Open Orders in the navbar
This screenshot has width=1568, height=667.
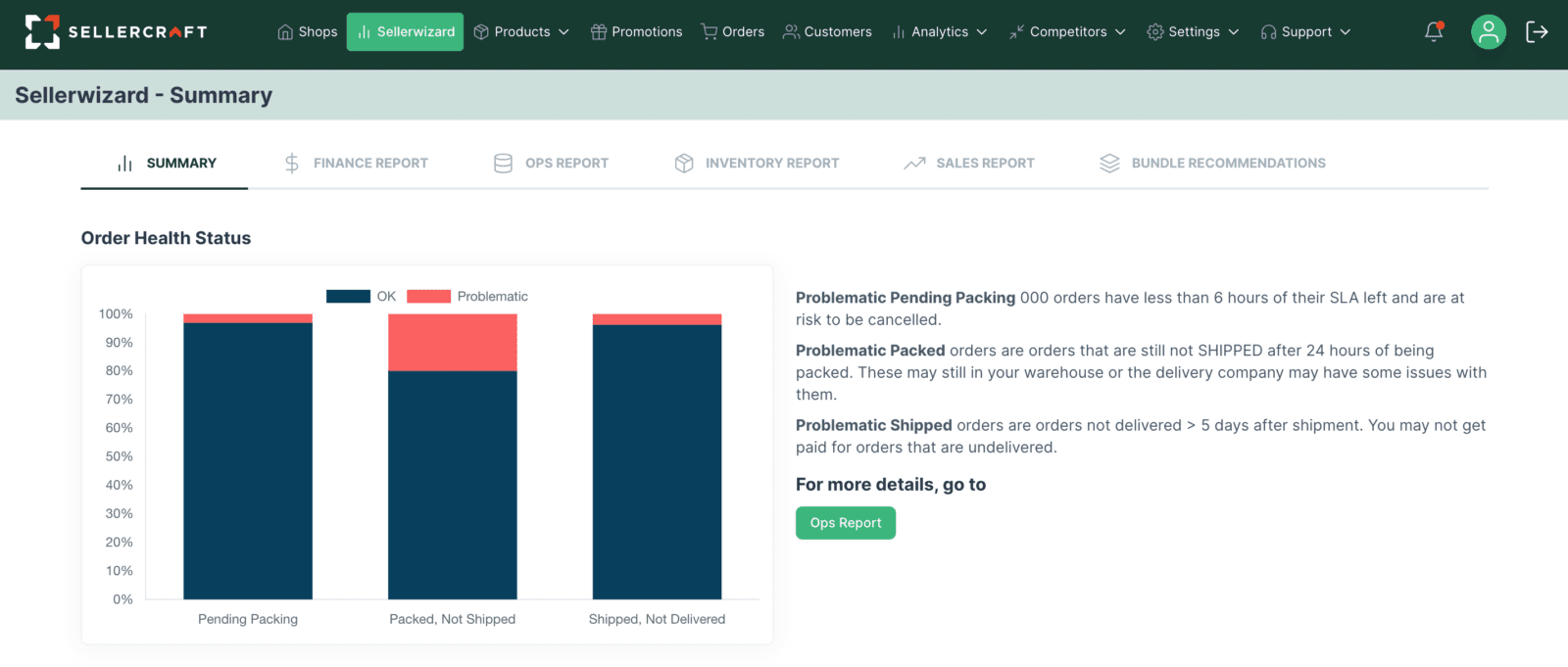click(x=733, y=32)
